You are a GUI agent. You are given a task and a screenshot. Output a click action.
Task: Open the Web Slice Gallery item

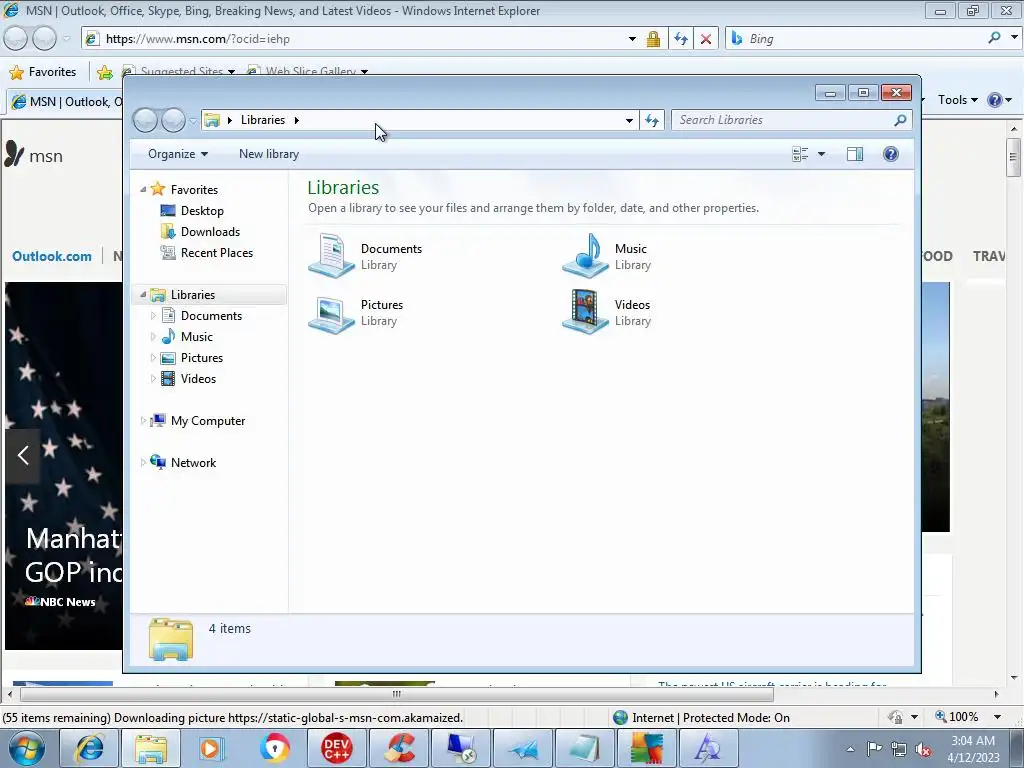point(308,72)
